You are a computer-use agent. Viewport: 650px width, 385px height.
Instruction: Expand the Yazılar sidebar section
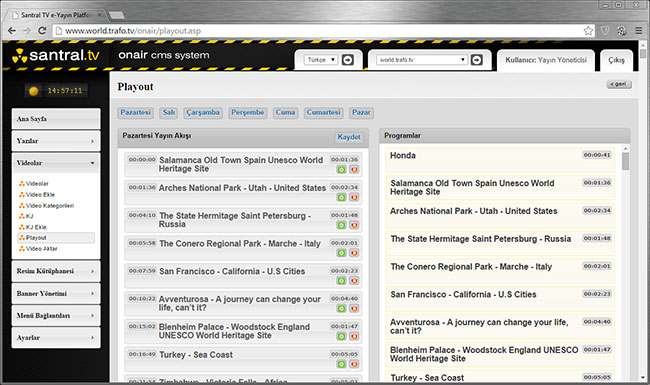(56, 141)
